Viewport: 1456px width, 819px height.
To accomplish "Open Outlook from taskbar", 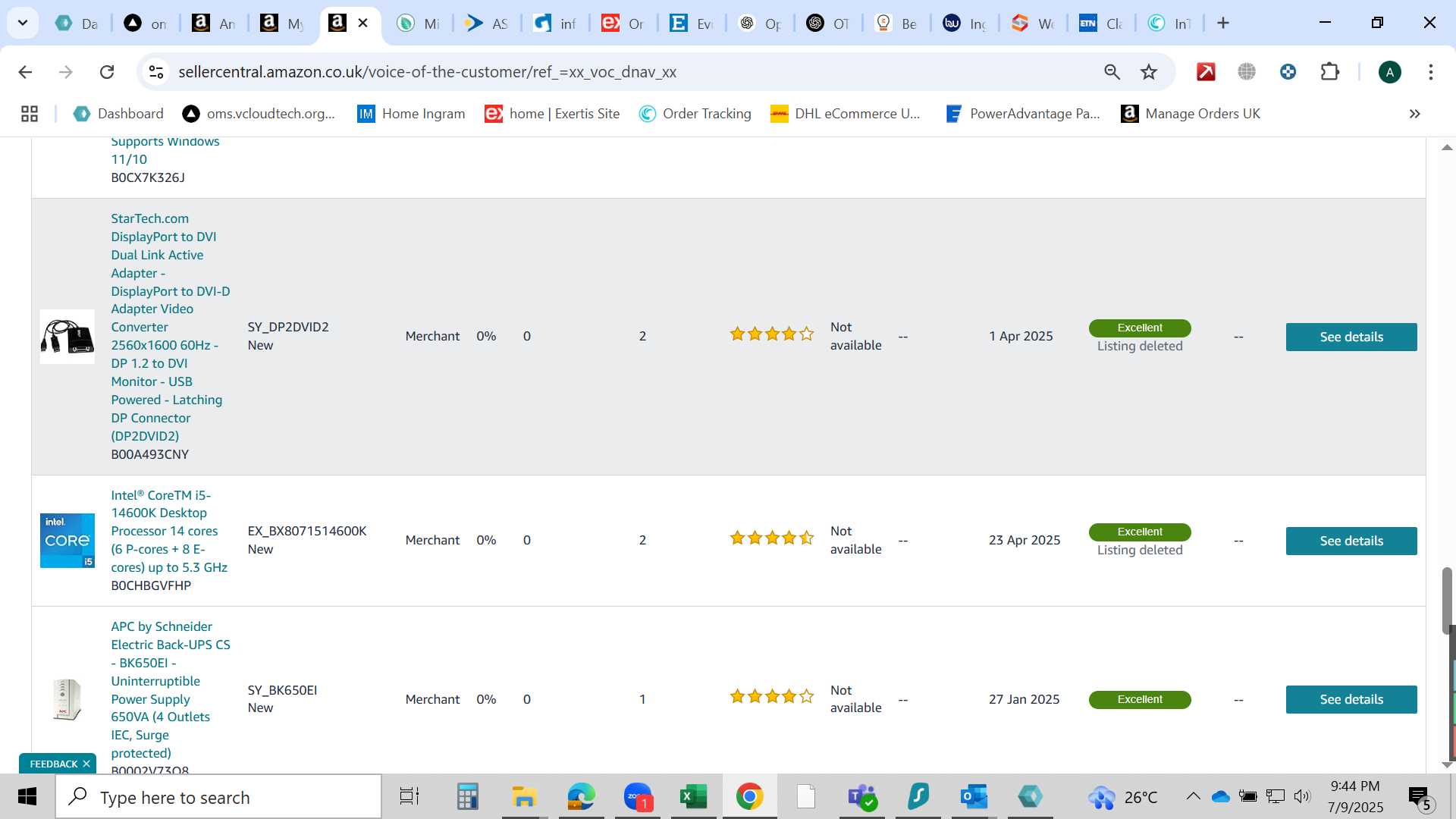I will [x=974, y=797].
